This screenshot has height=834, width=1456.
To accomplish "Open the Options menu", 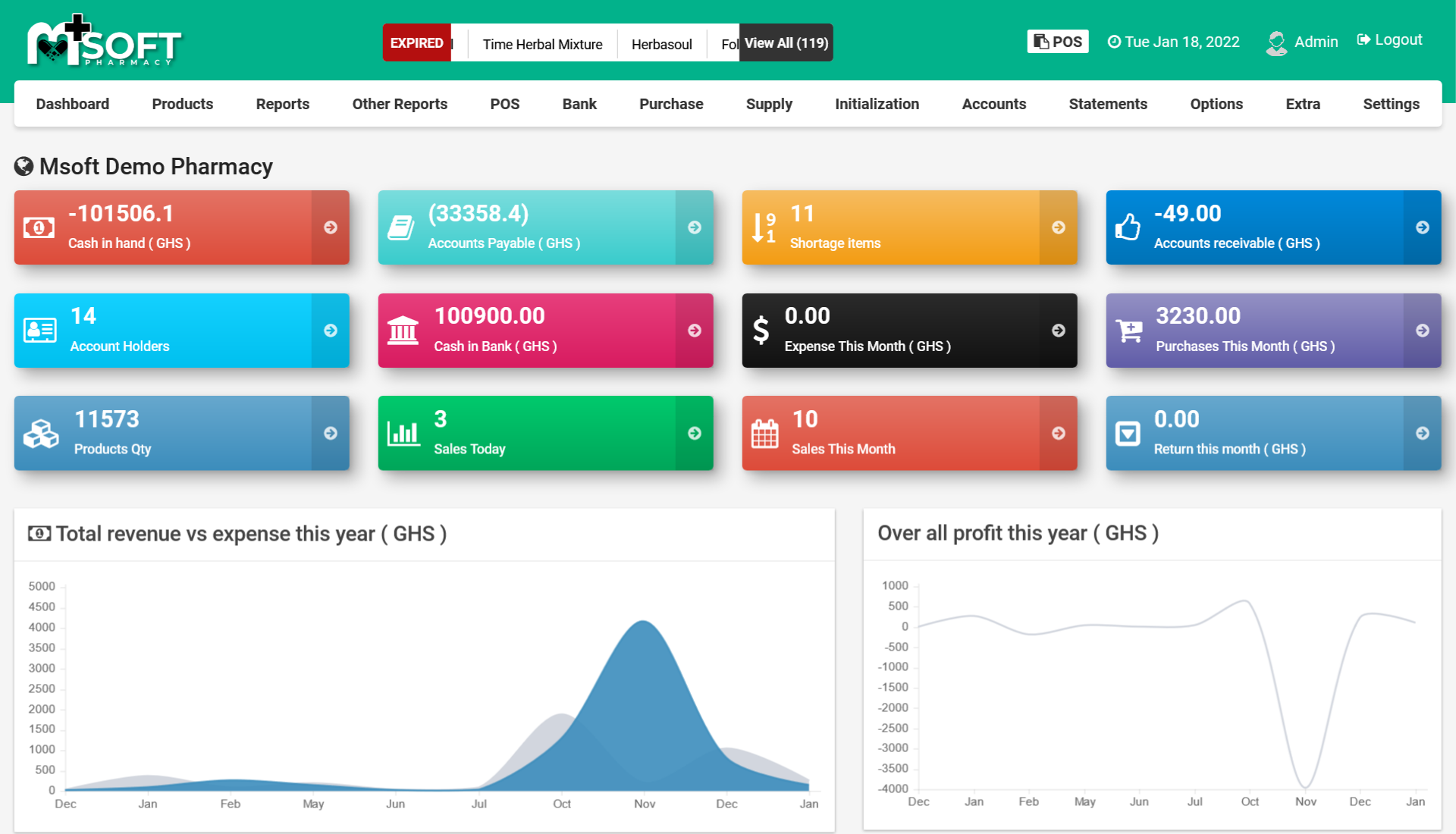I will pyautogui.click(x=1216, y=104).
